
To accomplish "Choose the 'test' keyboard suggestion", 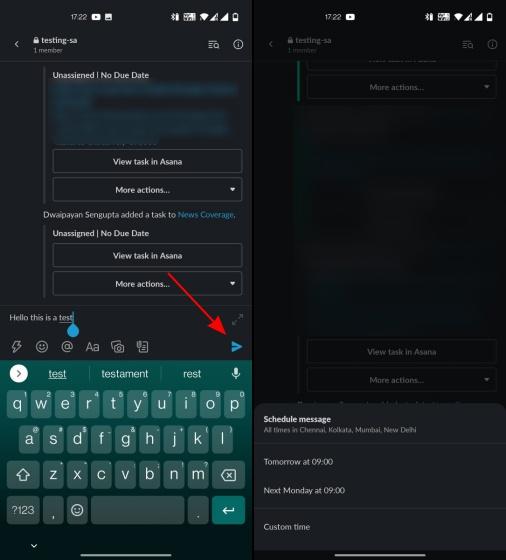I will coord(57,374).
